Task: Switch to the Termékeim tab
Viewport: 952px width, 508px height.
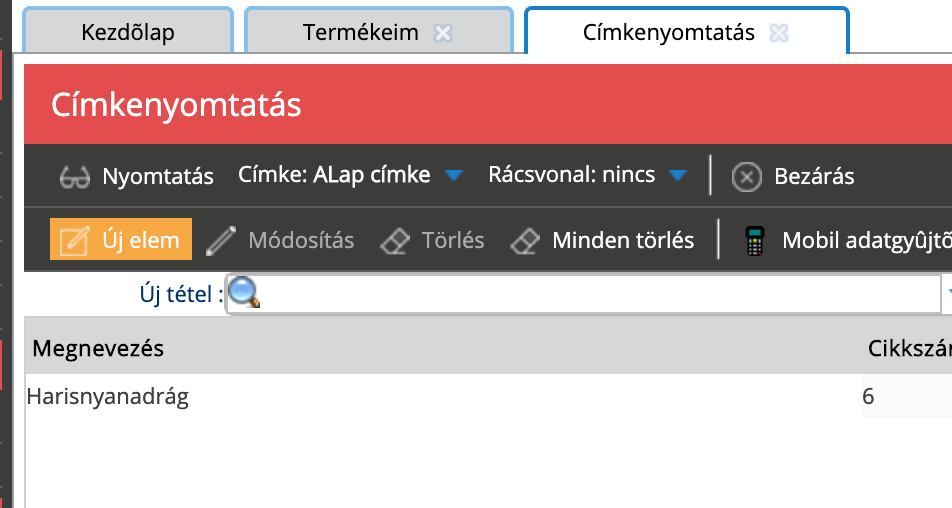Action: click(361, 32)
